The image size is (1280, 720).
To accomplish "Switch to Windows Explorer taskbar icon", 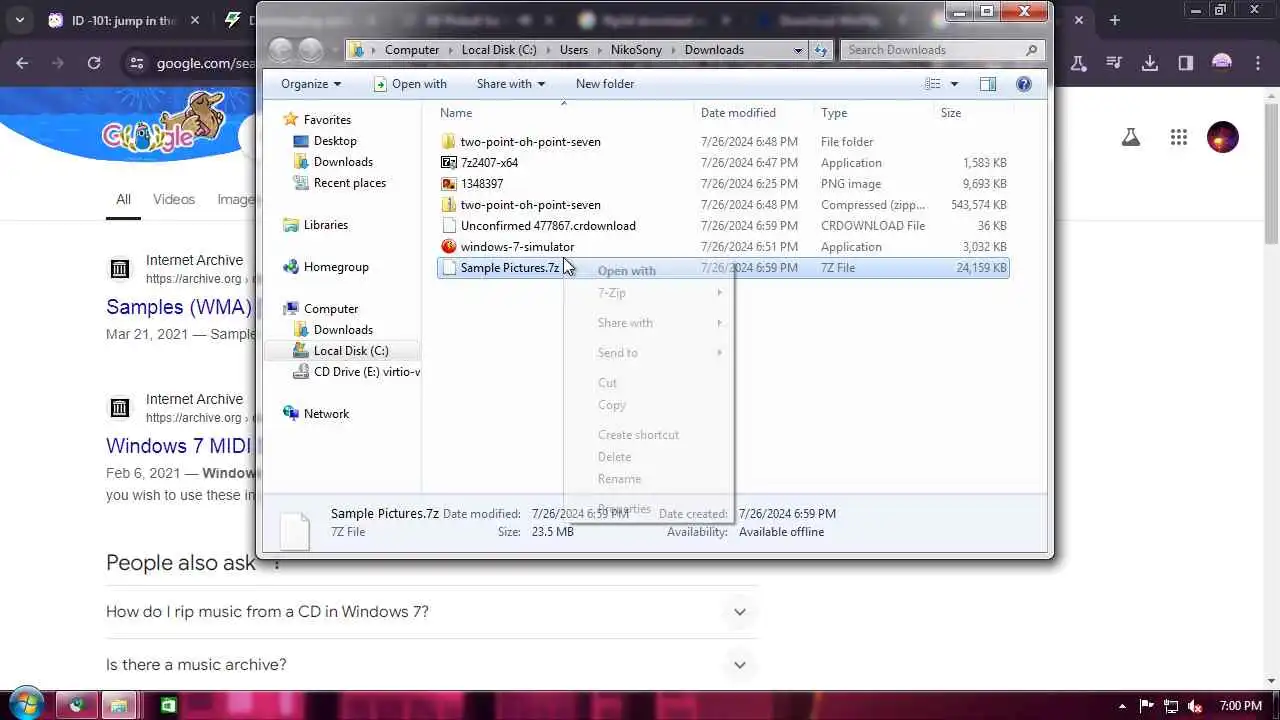I will coord(118,706).
